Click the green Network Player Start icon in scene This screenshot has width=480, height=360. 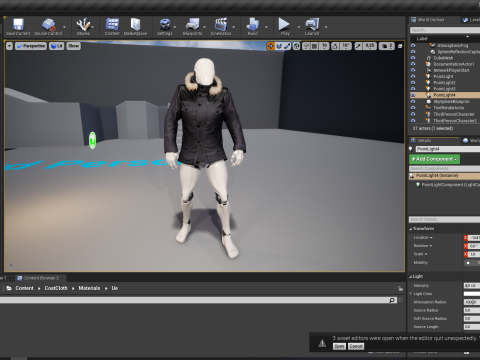[x=92, y=140]
